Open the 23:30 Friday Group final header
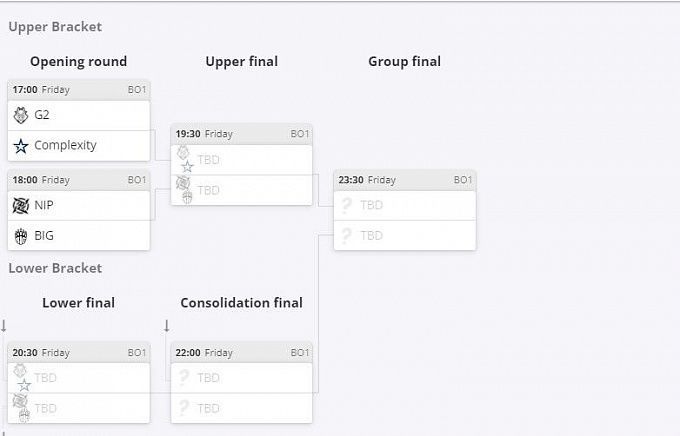This screenshot has height=436, width=680. coord(404,180)
